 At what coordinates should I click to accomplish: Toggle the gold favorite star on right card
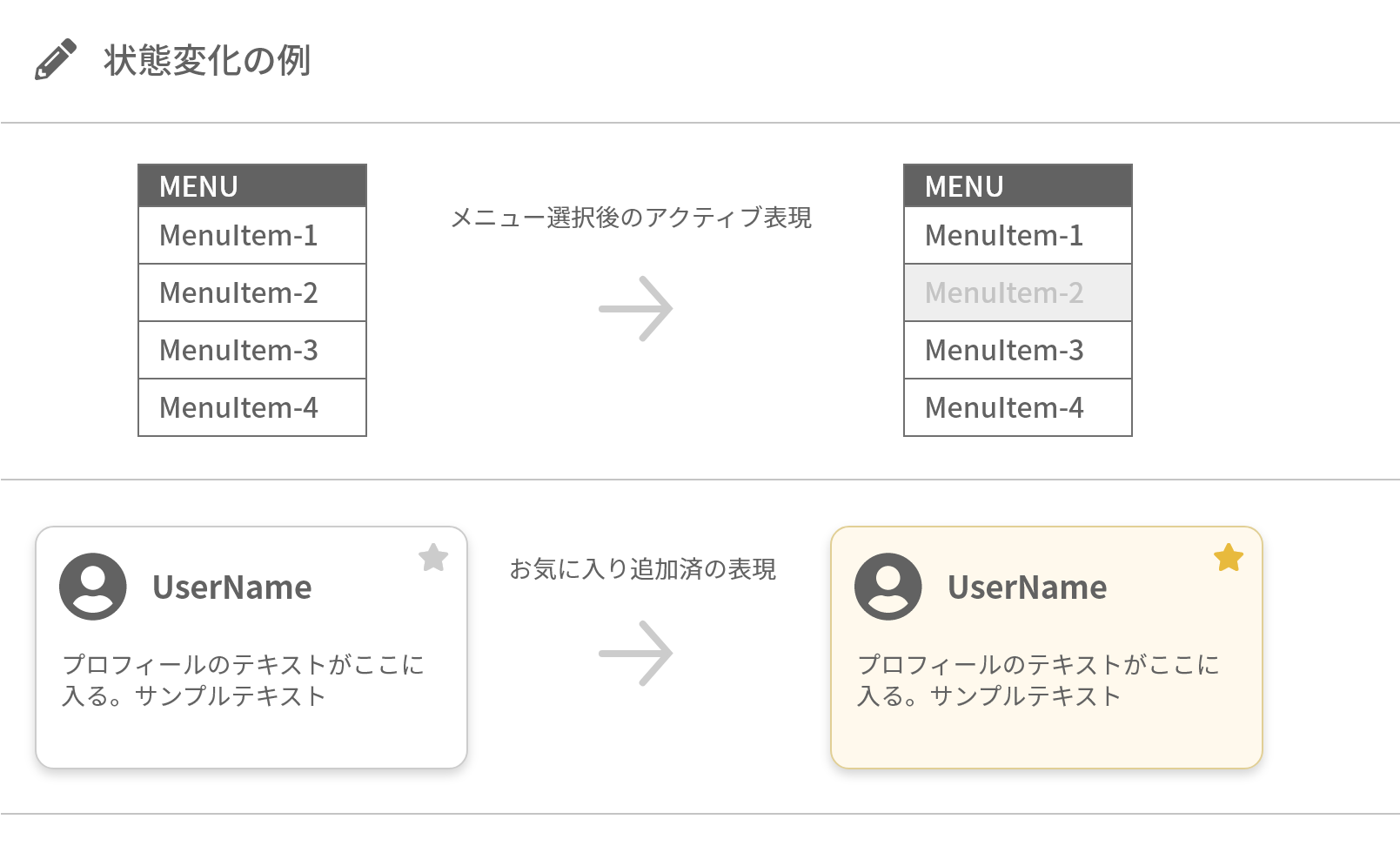pyautogui.click(x=1229, y=557)
